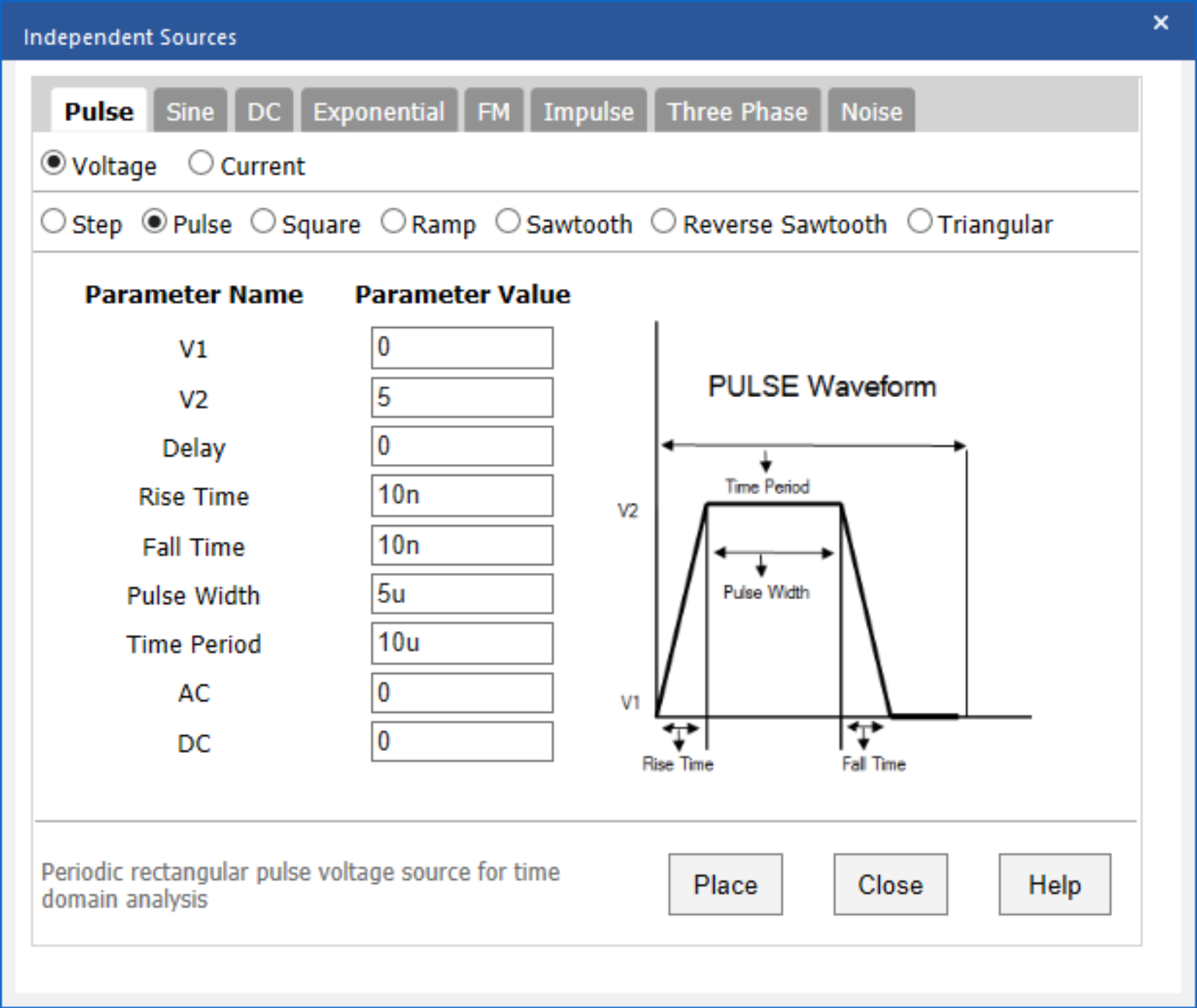This screenshot has height=1008, width=1197.
Task: Click the Pulse Width parameter label
Action: (x=194, y=595)
